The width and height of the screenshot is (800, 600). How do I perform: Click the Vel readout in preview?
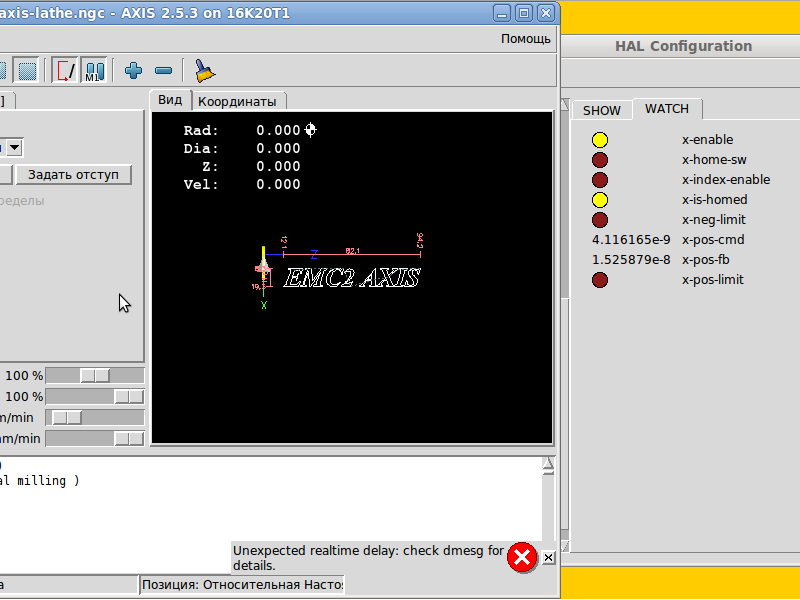pos(242,184)
